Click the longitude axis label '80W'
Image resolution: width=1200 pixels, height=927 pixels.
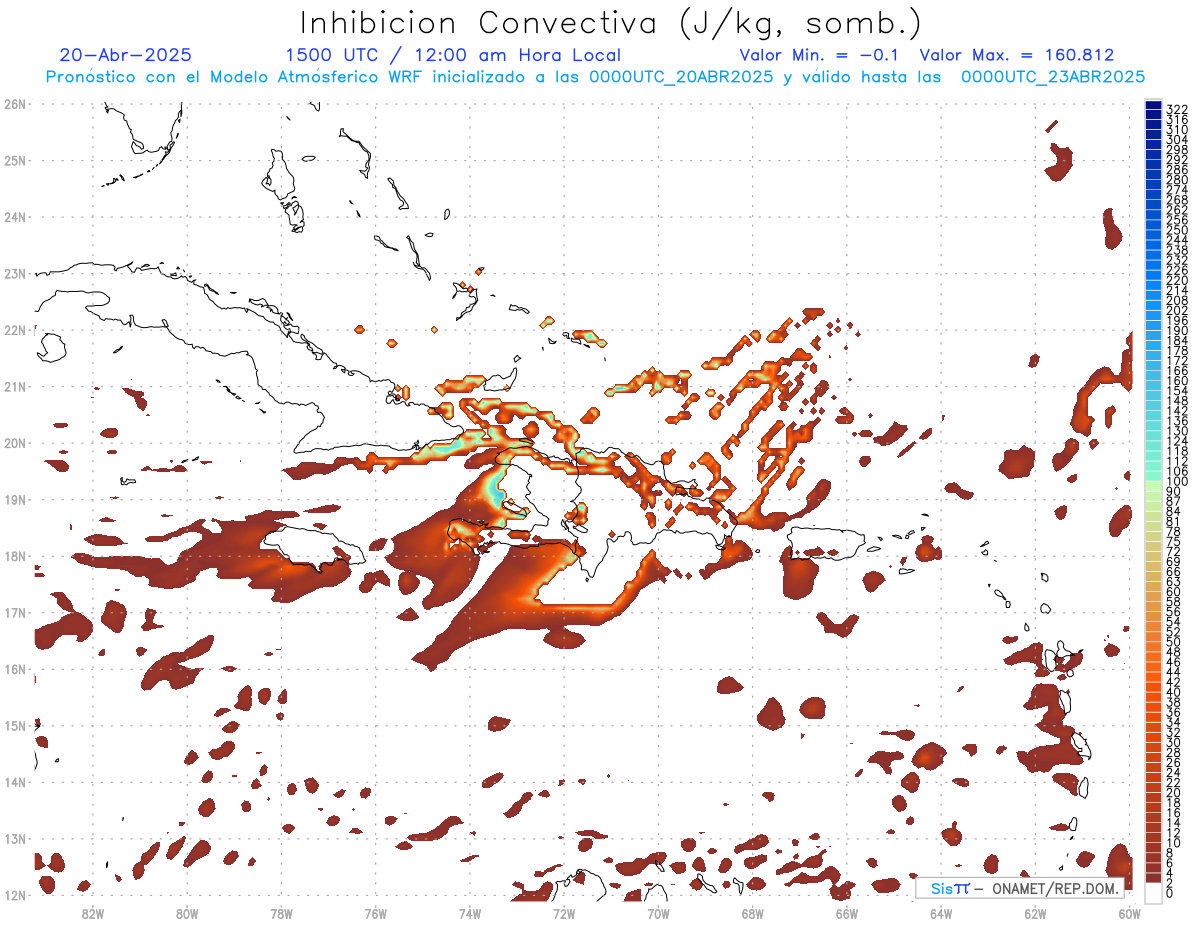click(x=187, y=913)
